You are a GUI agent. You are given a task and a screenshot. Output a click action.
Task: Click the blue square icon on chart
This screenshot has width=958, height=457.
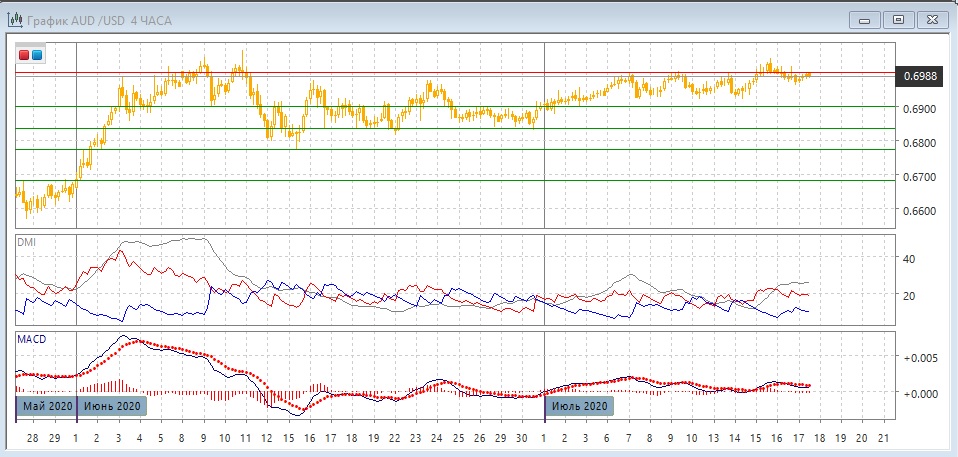tap(37, 55)
